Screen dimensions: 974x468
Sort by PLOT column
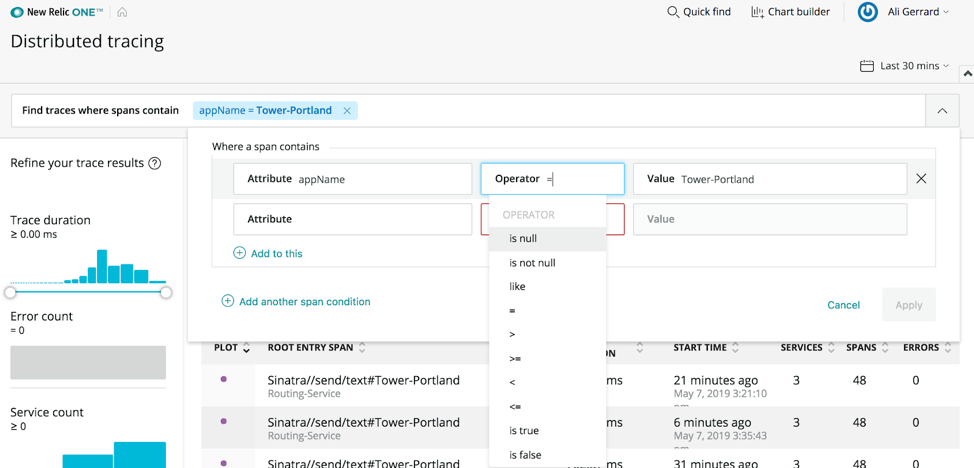pos(232,347)
